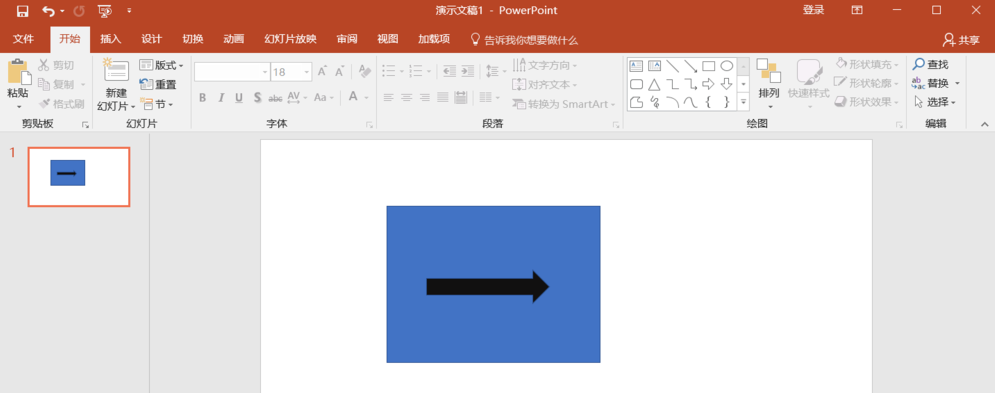Toggle center text alignment
The height and width of the screenshot is (393, 995).
pos(407,98)
